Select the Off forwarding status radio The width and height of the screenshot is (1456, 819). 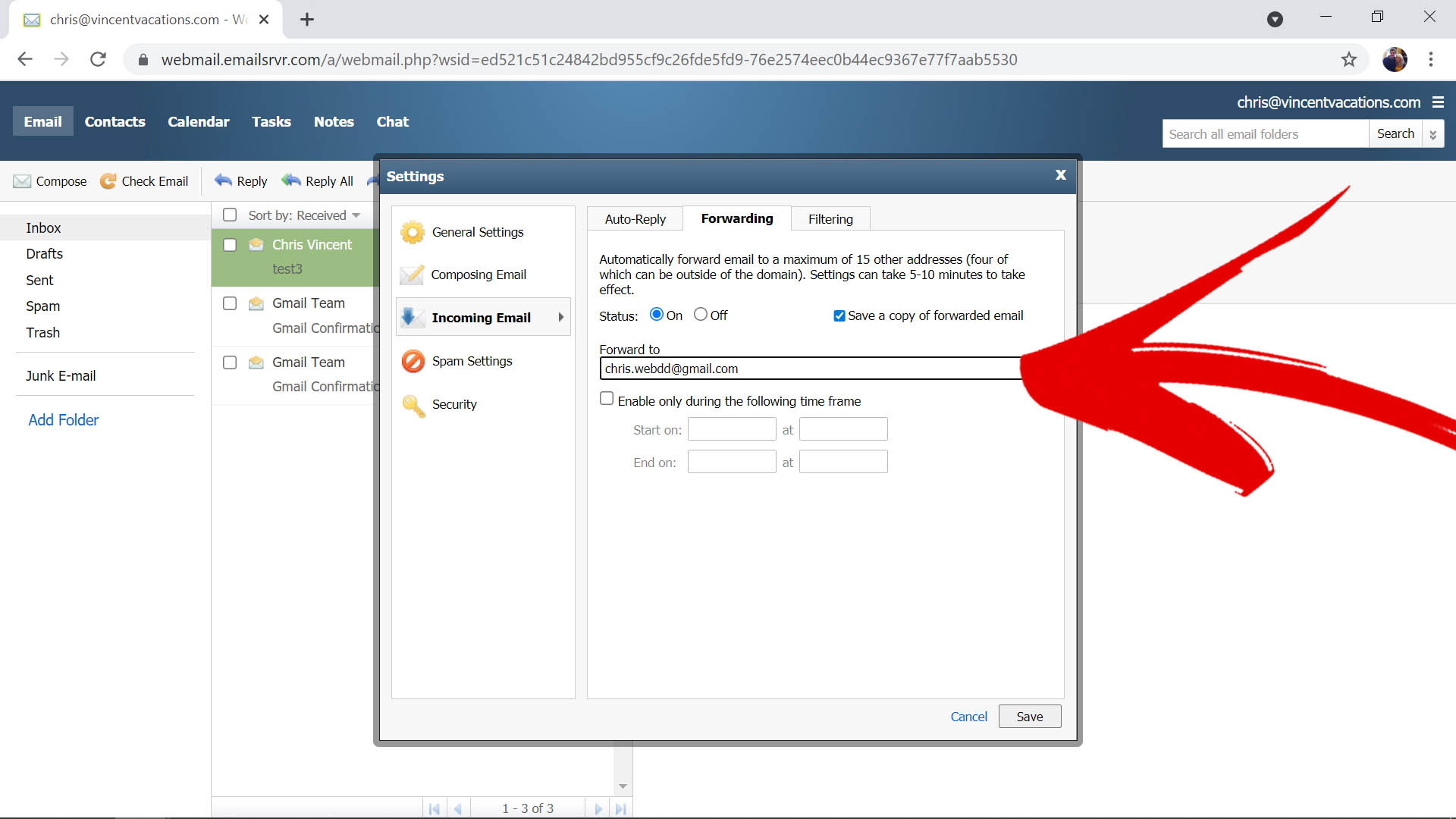tap(701, 315)
